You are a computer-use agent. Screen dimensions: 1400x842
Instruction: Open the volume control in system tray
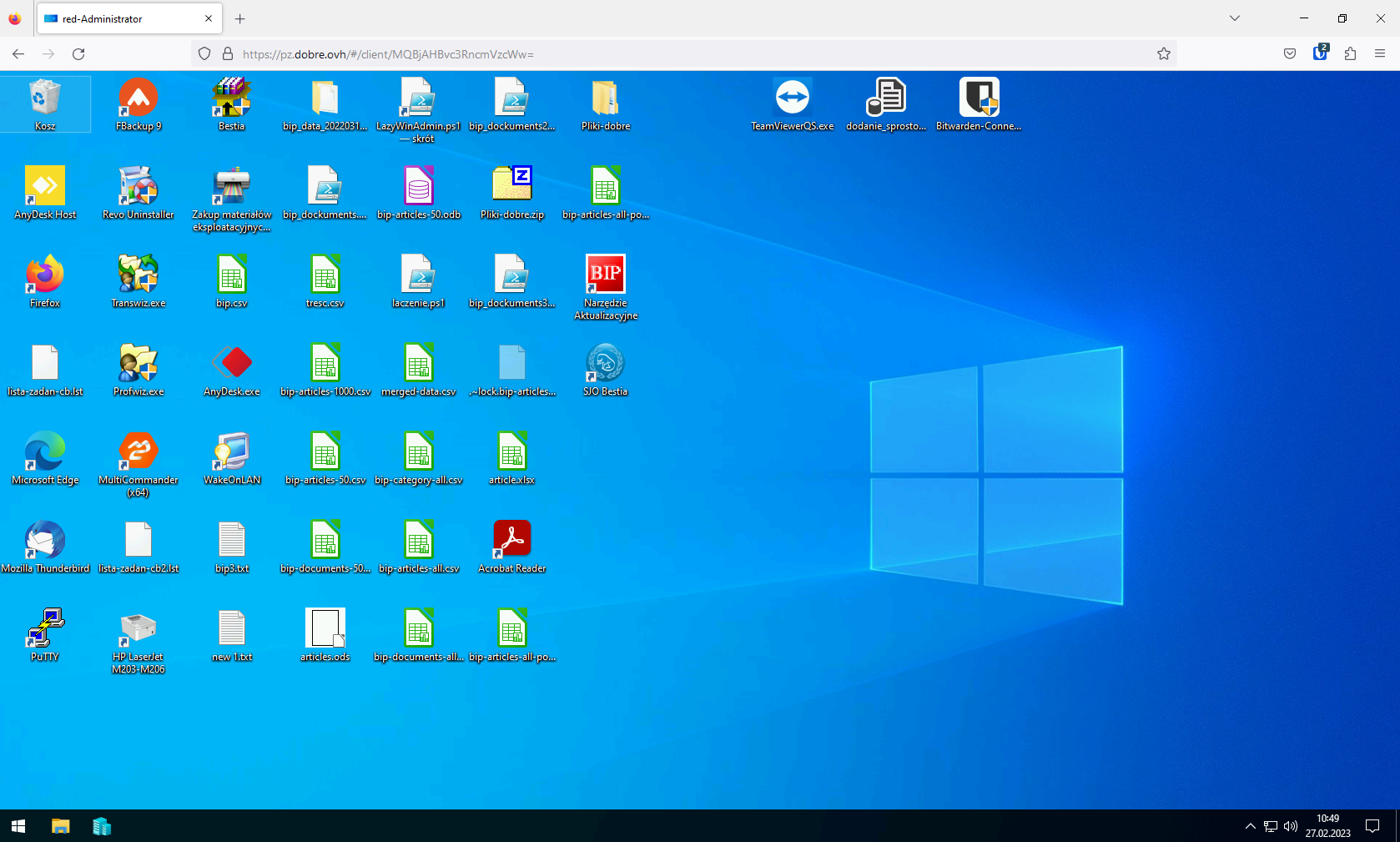point(1291,826)
